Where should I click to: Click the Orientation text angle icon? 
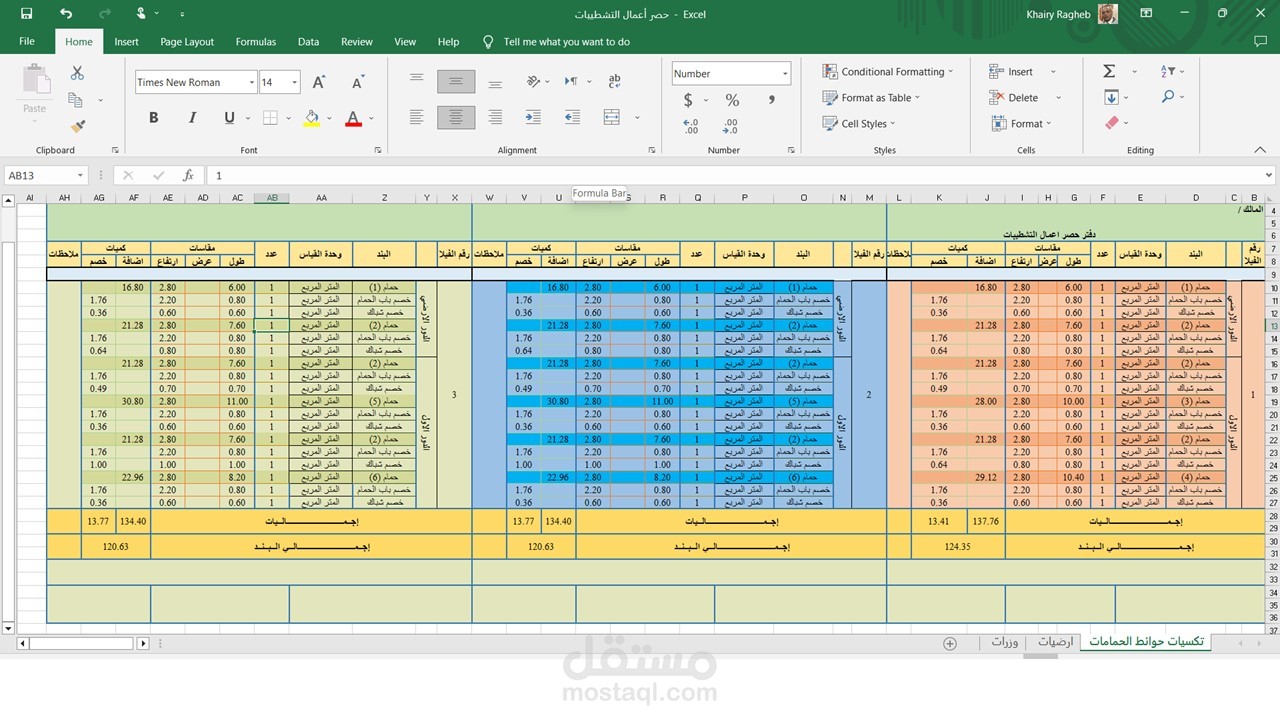click(534, 81)
